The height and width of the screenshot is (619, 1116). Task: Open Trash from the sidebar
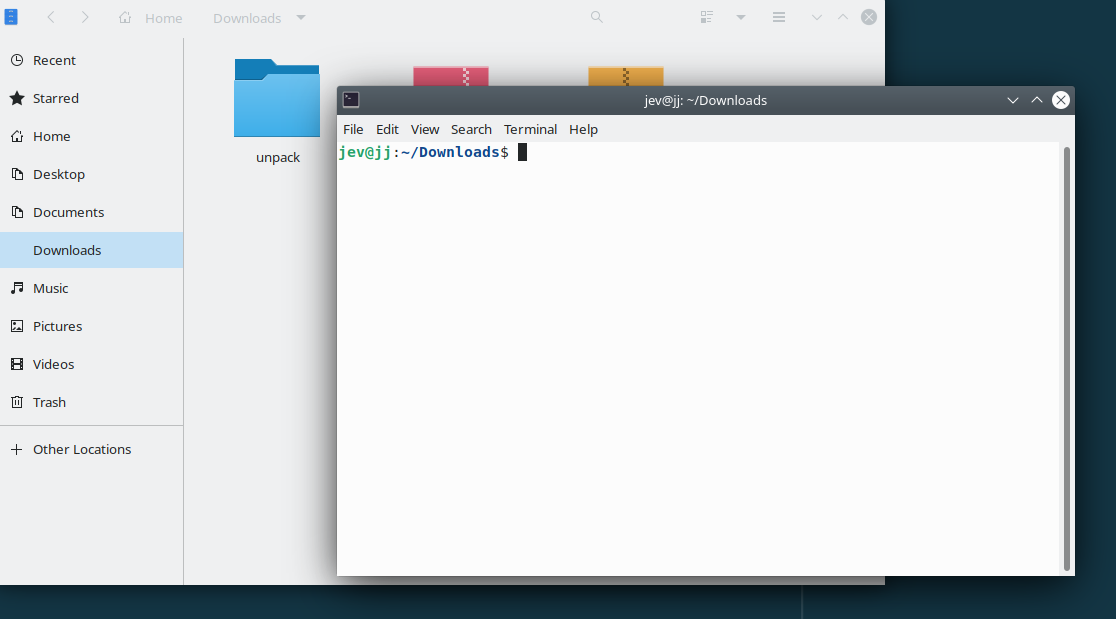(x=49, y=402)
